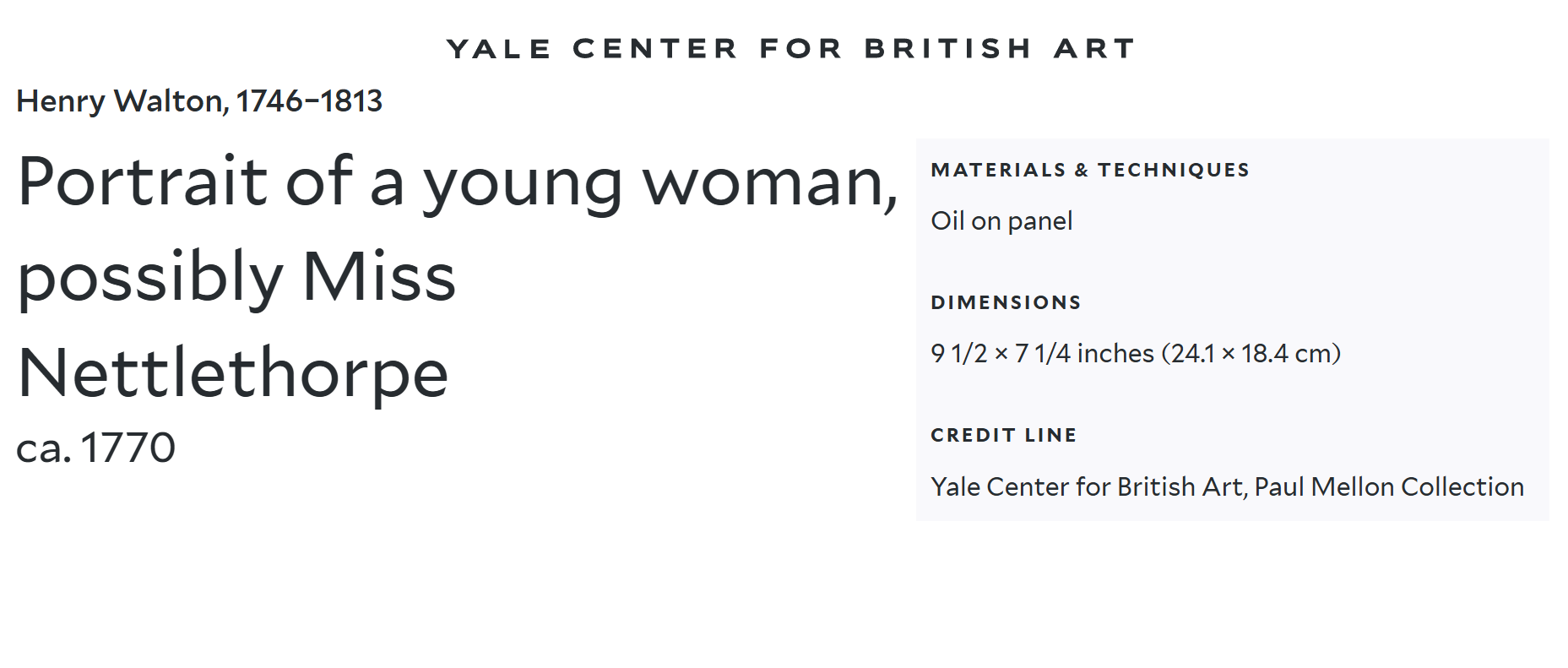Click the "9 1/2 × 7 1/4 inches" measurement
Screen dimensions: 1568x668
1042,353
